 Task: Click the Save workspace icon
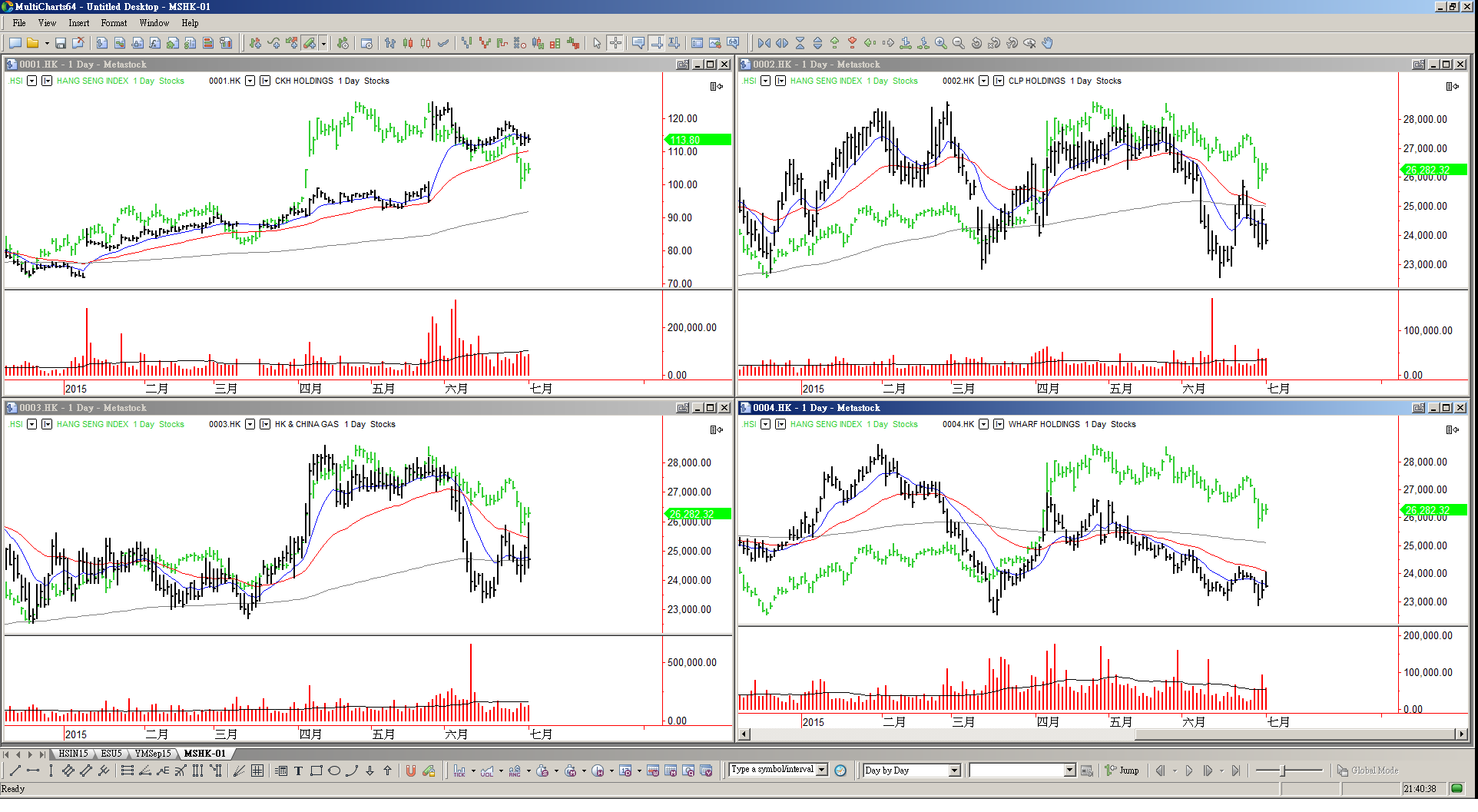click(60, 44)
